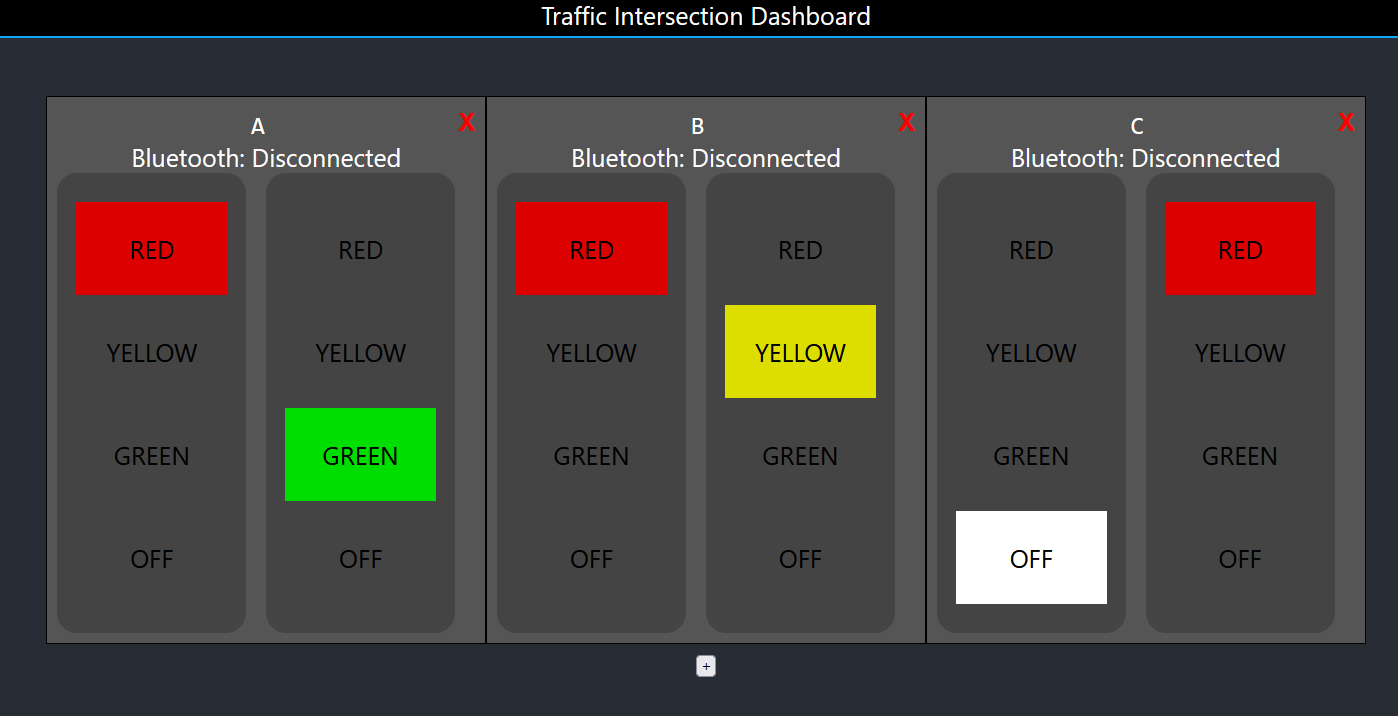Set intersection B's second light to GREEN
1398x716 pixels.
pos(800,456)
